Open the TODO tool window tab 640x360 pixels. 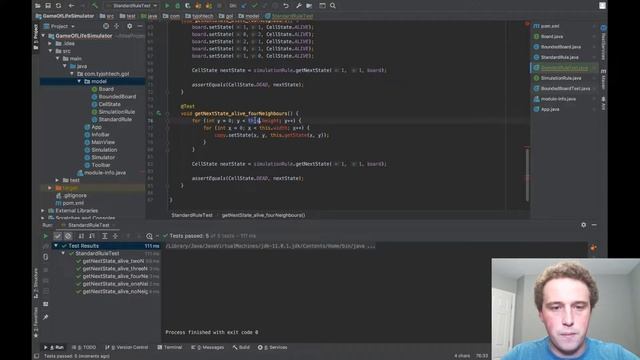pyautogui.click(x=84, y=347)
